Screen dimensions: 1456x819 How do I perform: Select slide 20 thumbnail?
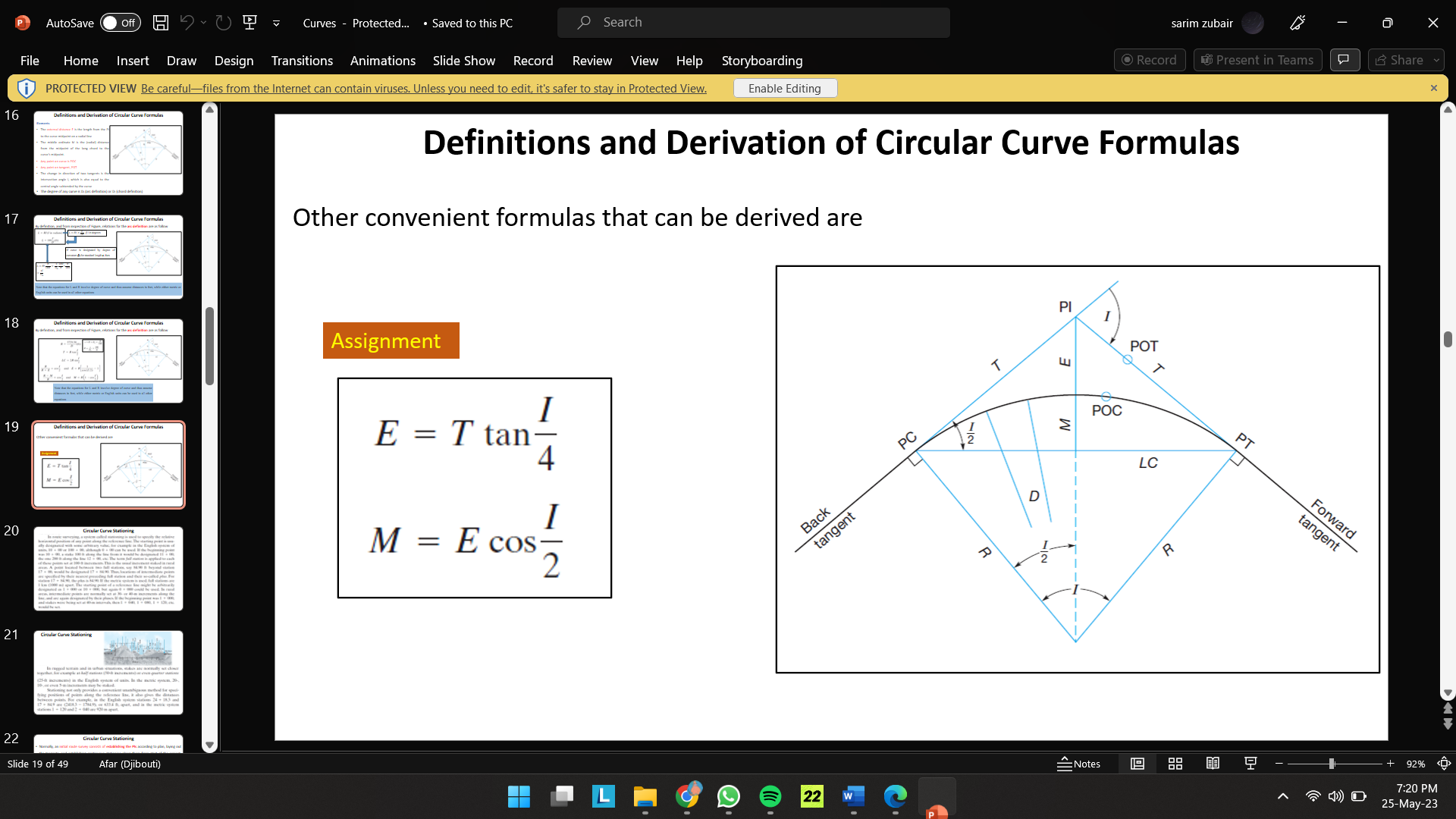pos(108,569)
